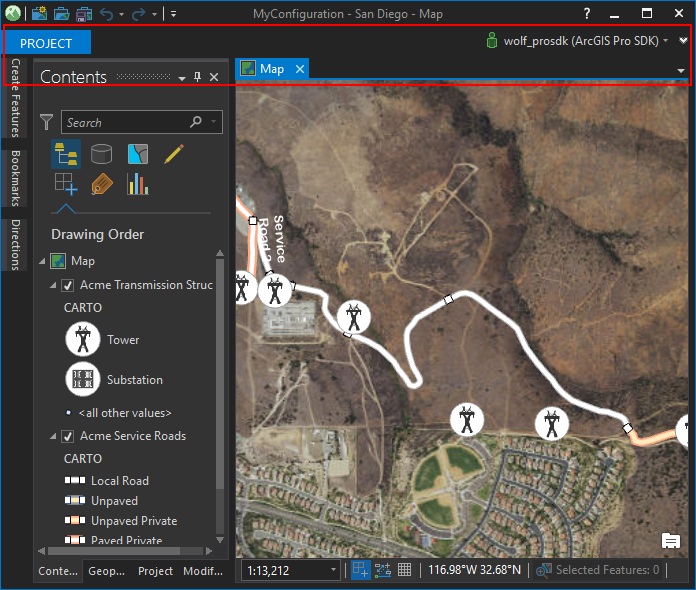This screenshot has height=590, width=696.
Task: Customize Quick Access Toolbar dropdown
Action: pyautogui.click(x=174, y=14)
